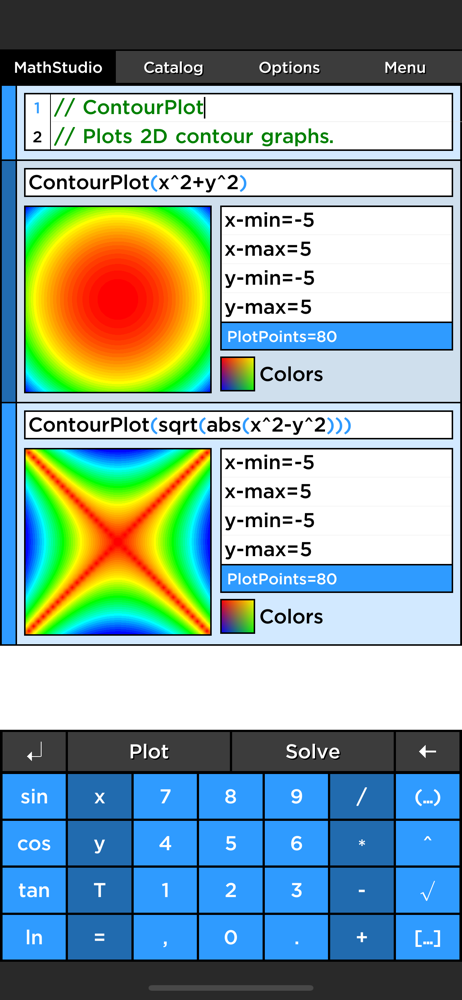Open the Menu tab

(x=405, y=68)
